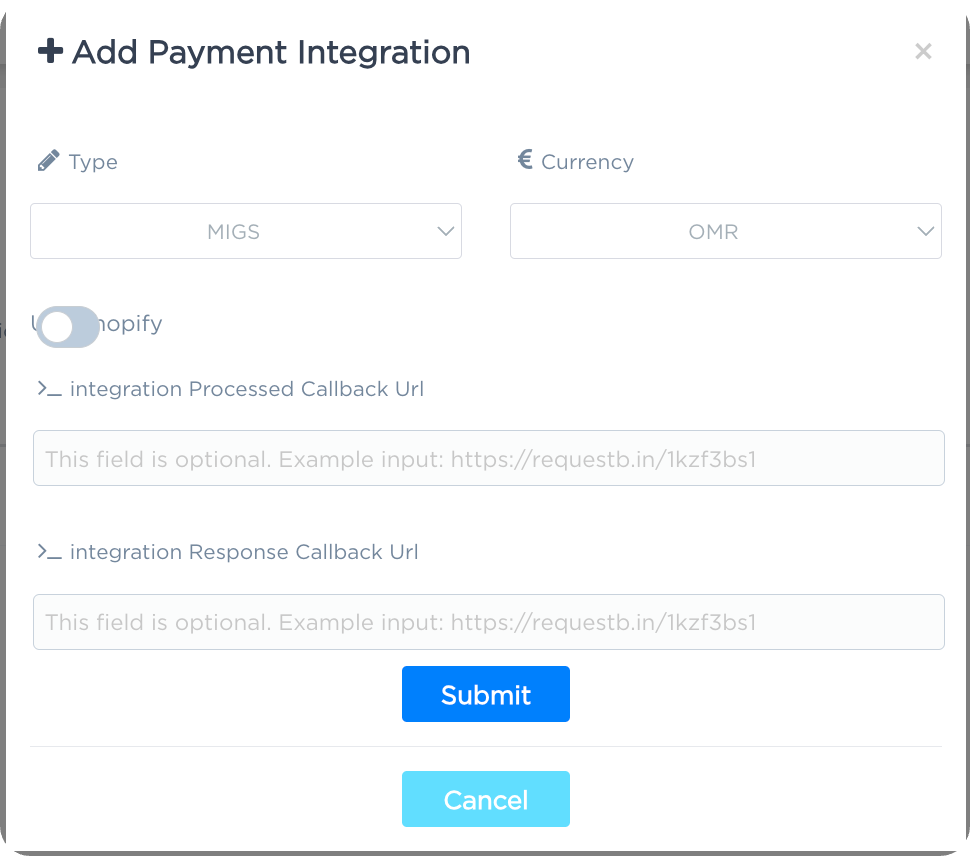Expand the Currency selector chevron
970x856 pixels.
click(925, 231)
